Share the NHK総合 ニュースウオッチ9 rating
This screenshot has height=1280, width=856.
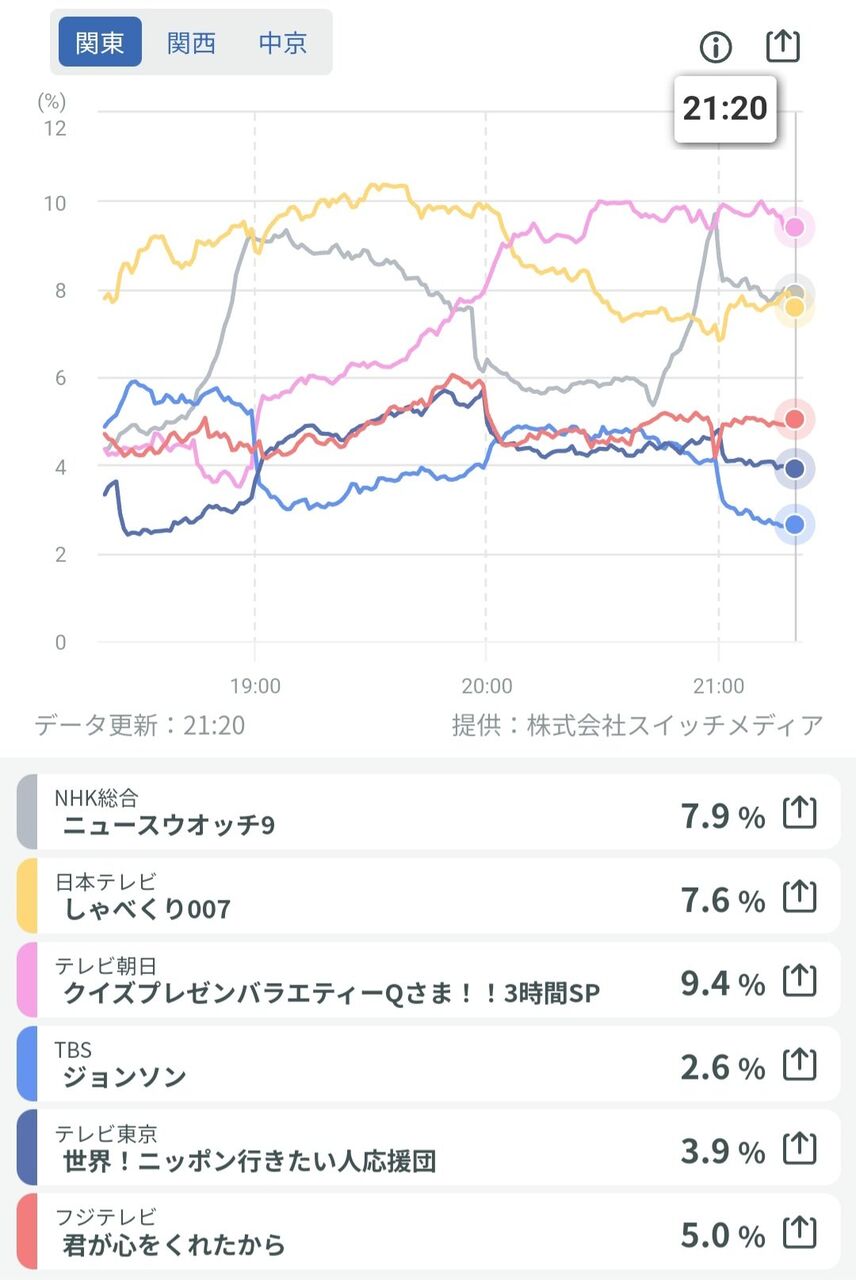tap(799, 813)
